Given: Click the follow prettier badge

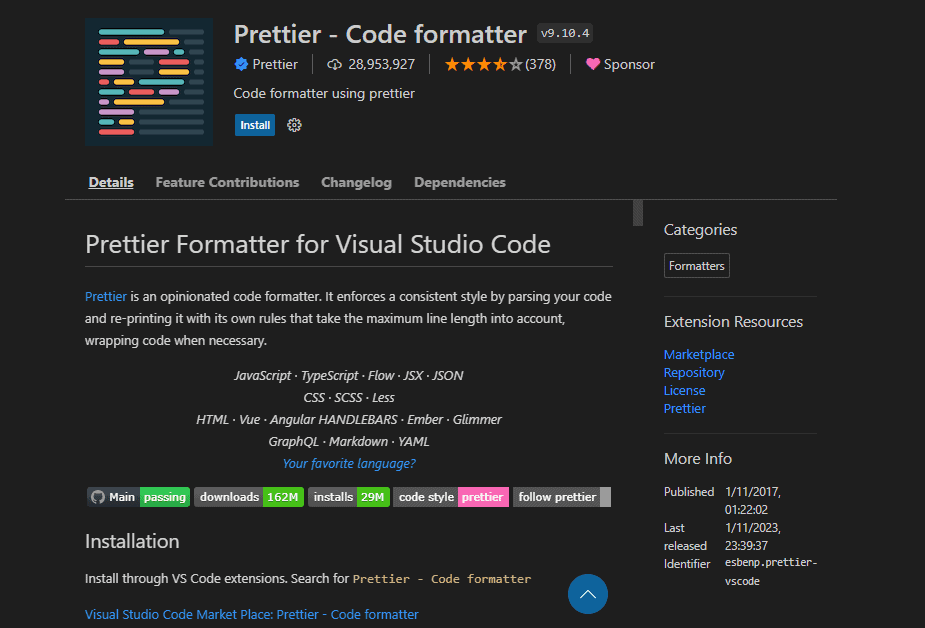Looking at the screenshot, I should pos(562,497).
